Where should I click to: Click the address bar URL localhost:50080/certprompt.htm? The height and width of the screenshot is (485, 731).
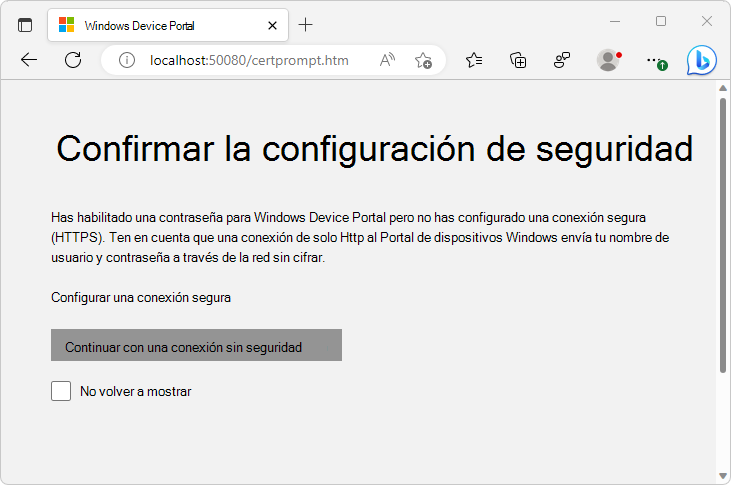pyautogui.click(x=249, y=60)
